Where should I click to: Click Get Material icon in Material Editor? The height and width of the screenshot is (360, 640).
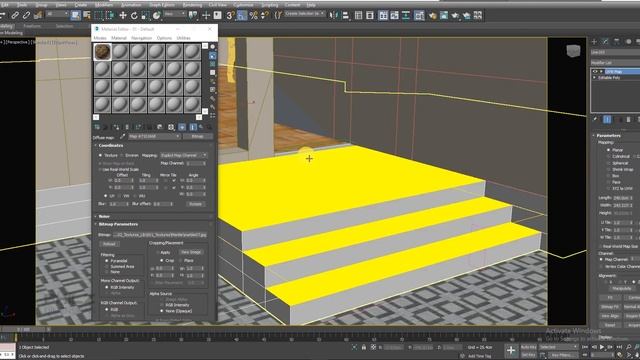[97, 127]
